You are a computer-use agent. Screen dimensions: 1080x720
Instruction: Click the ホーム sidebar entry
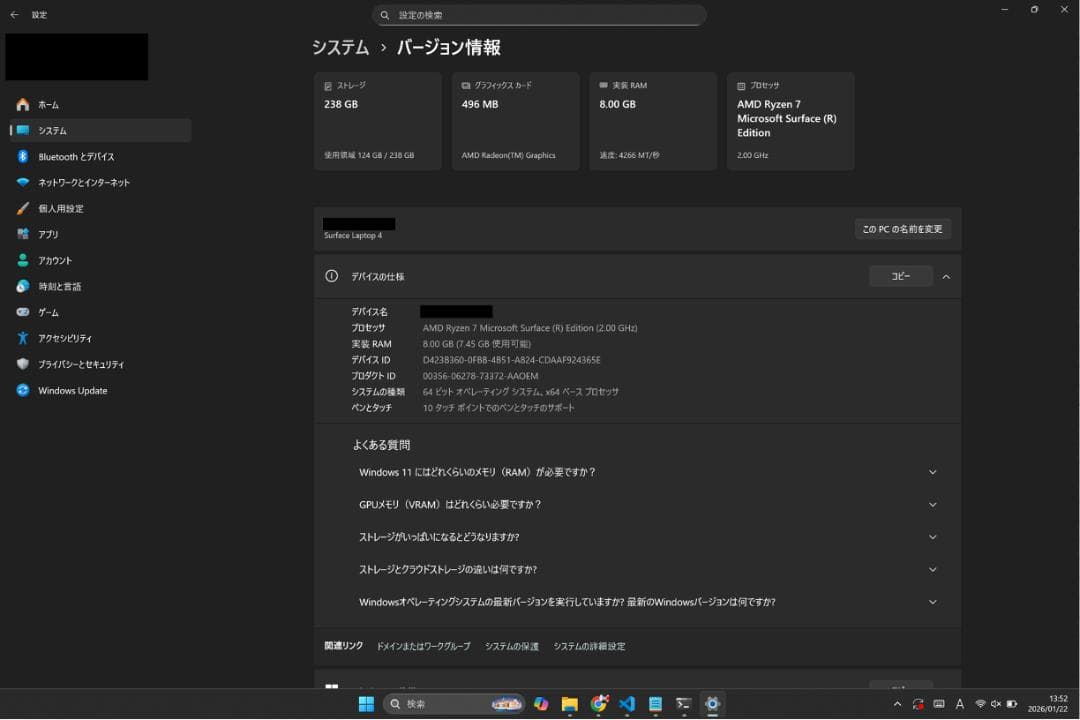(x=55, y=104)
